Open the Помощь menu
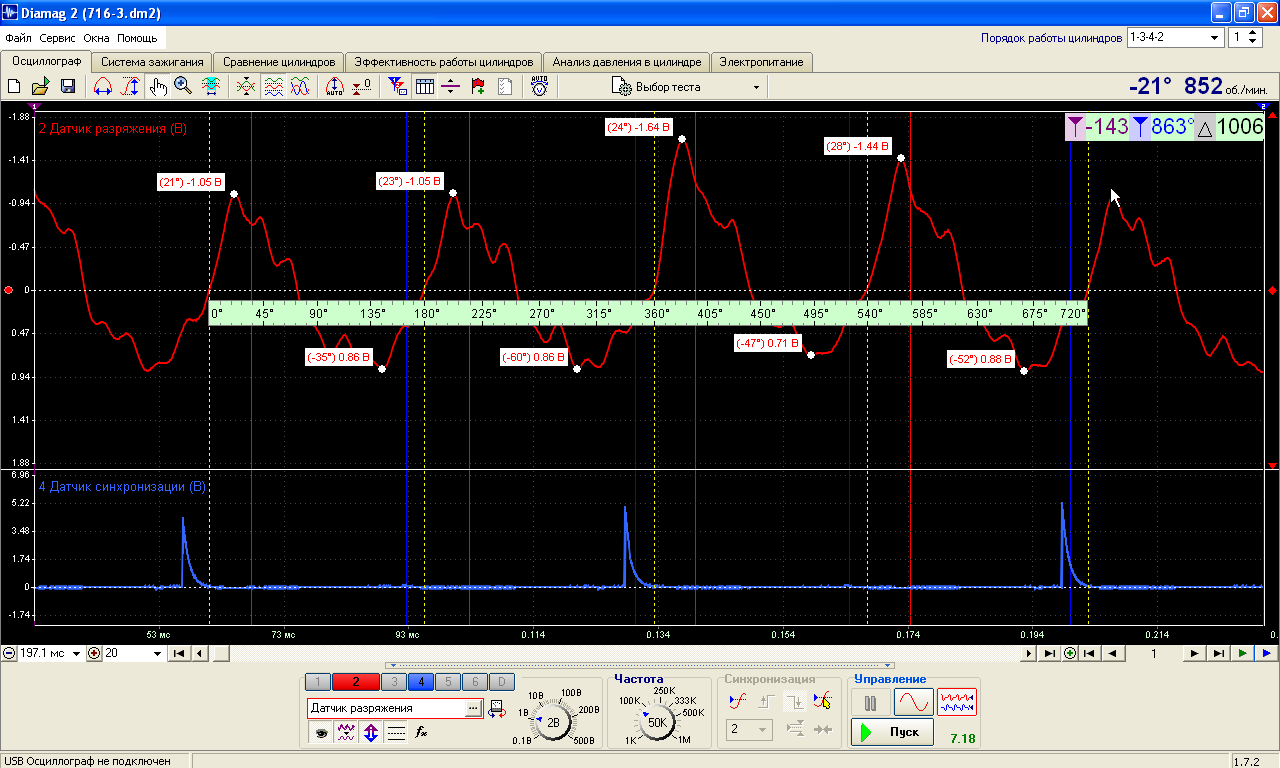Screen dimensions: 1280x768 (137, 38)
